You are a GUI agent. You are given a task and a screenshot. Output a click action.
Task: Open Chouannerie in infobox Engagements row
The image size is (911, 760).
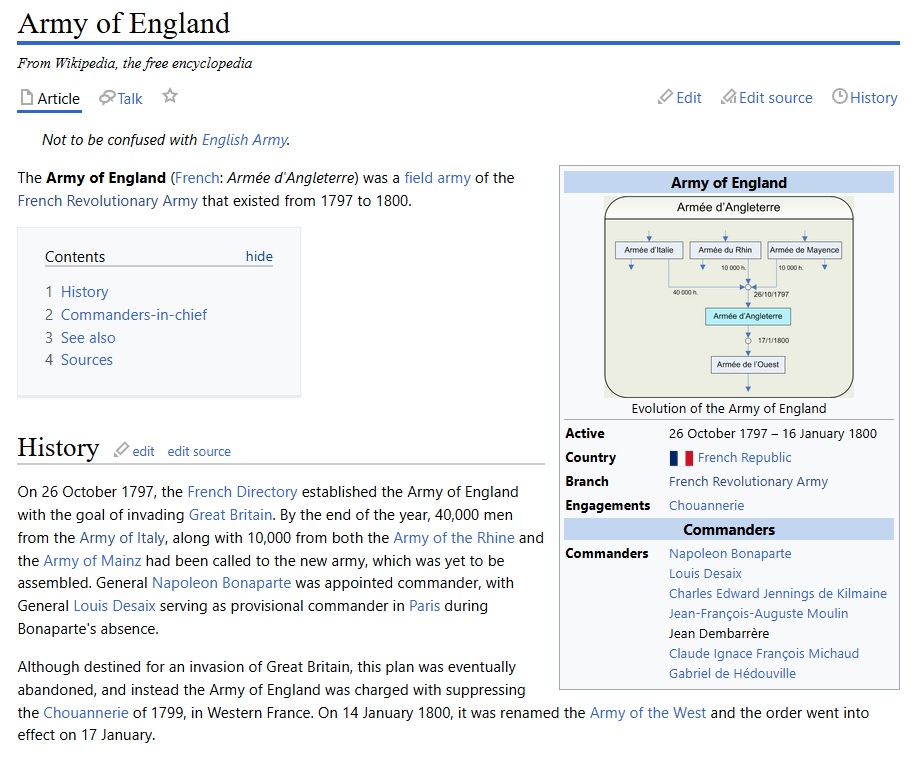(706, 506)
